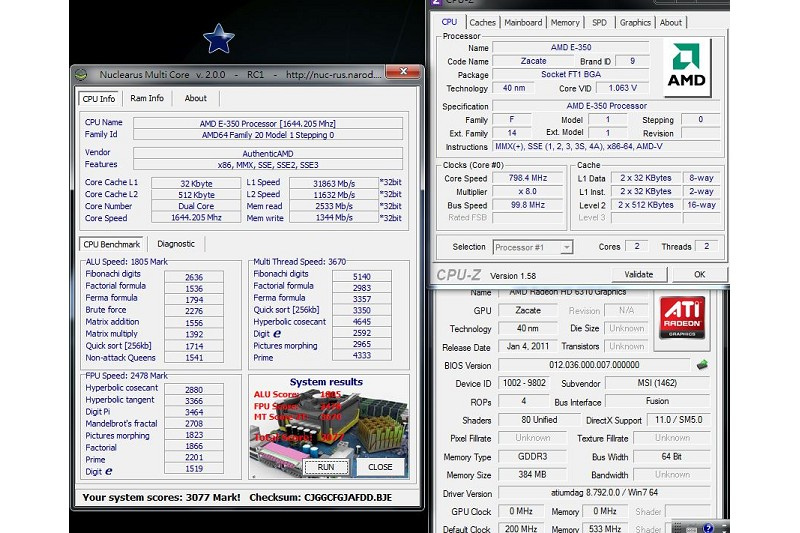Click the Core Cache L1 32 Kbyte value
This screenshot has width=800, height=533.
(196, 184)
